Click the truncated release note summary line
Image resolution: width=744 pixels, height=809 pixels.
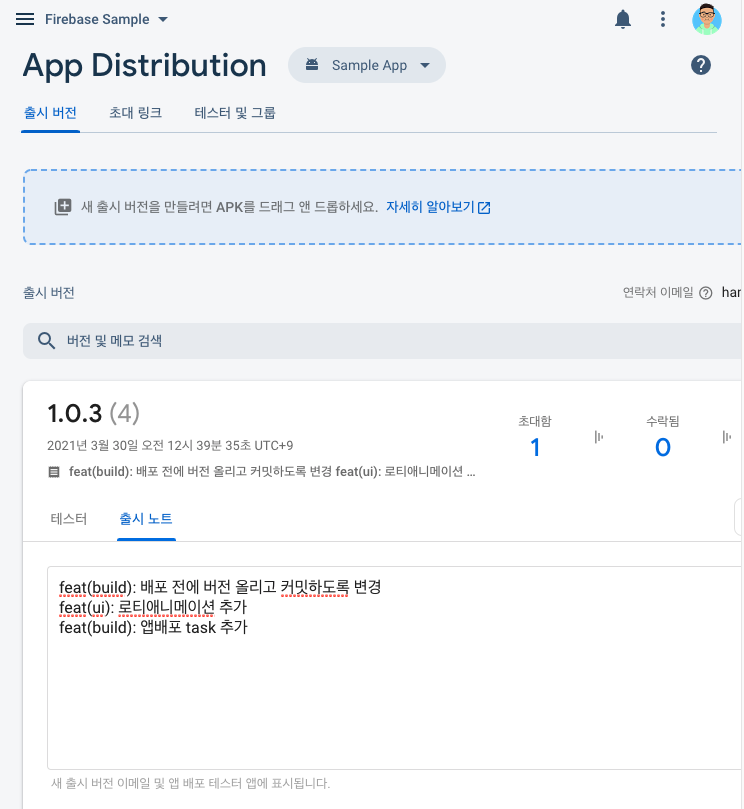click(x=272, y=472)
